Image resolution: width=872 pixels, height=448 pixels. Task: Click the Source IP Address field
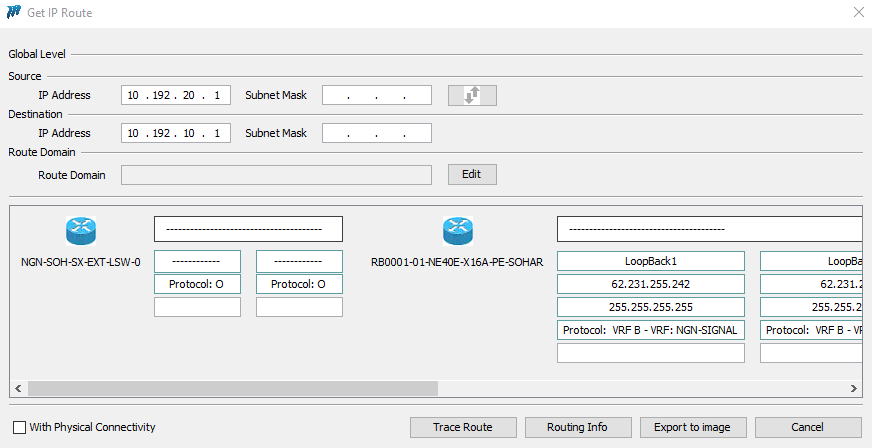[x=176, y=96]
